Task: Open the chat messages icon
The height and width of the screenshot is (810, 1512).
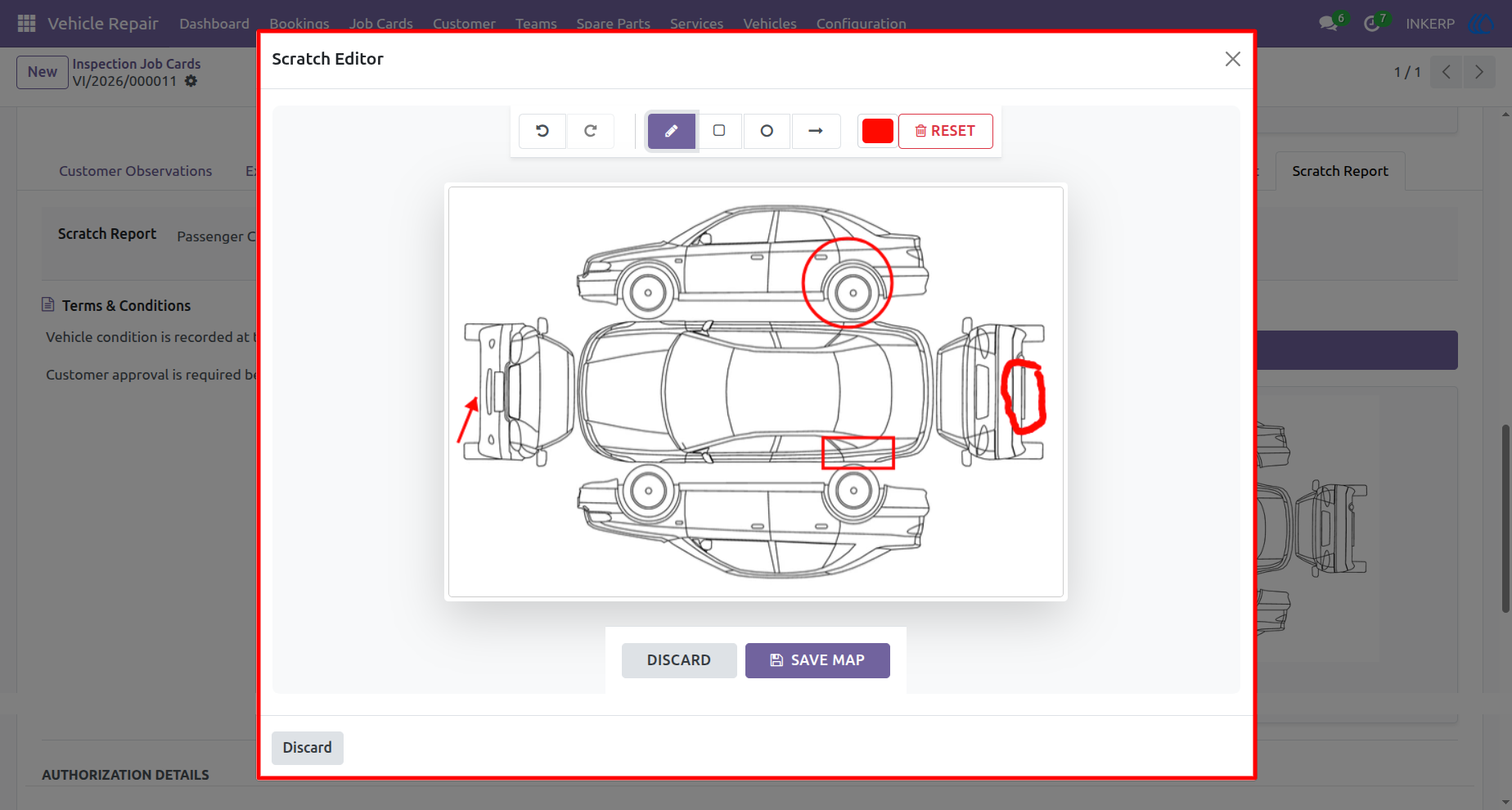Action: pyautogui.click(x=1329, y=24)
